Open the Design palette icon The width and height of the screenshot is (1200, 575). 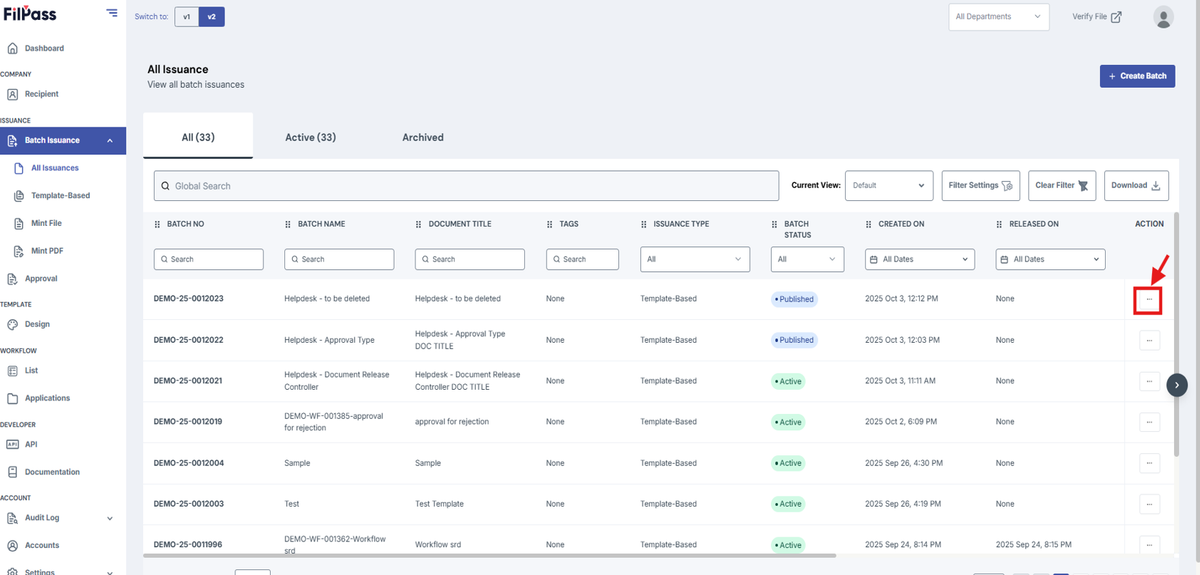(x=13, y=324)
